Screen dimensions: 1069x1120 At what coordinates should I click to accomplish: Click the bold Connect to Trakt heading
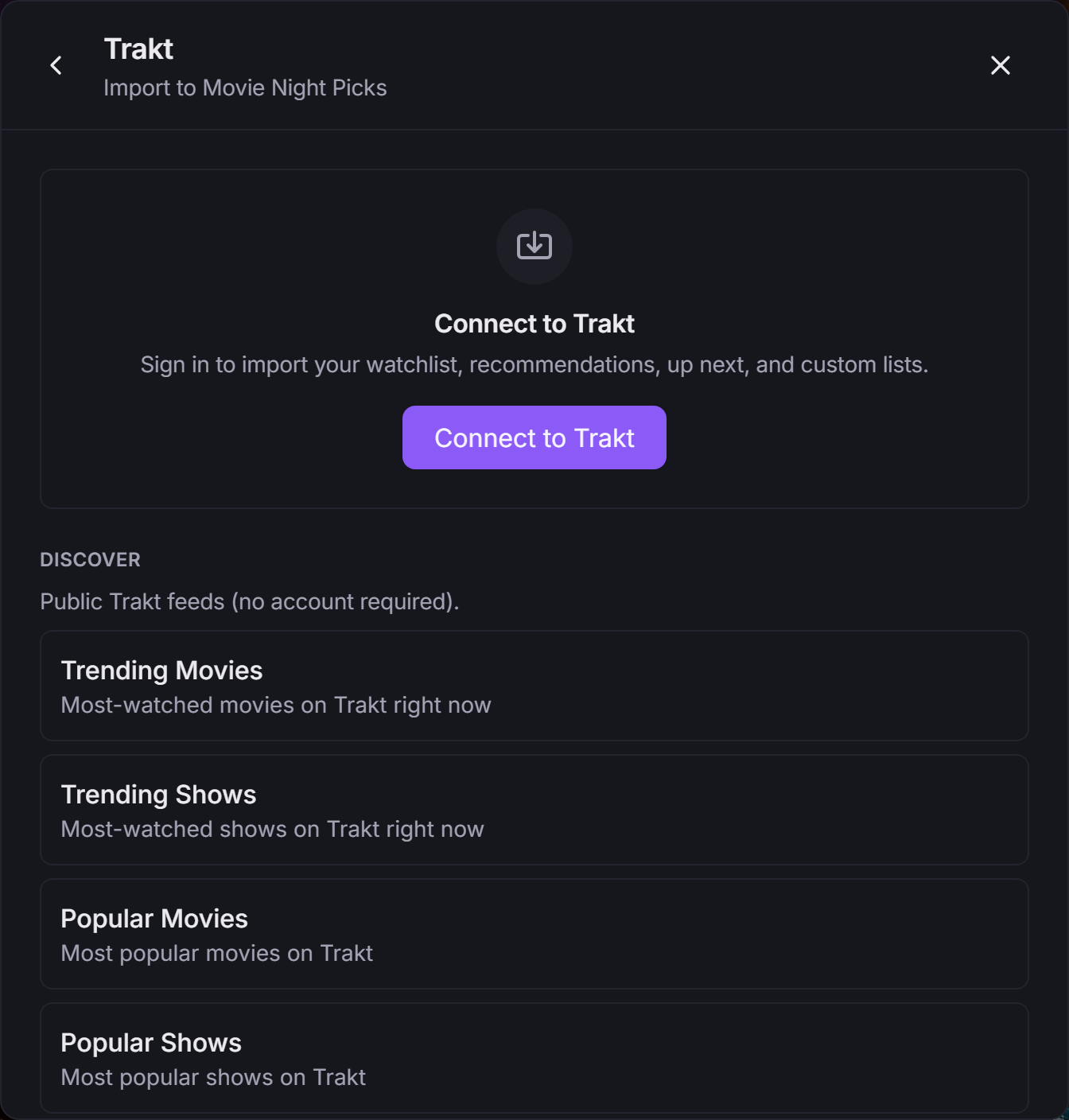(534, 324)
